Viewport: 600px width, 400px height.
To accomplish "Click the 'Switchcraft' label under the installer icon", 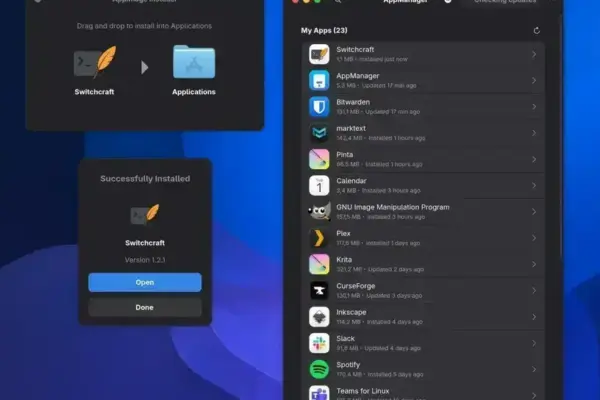I will point(94,92).
